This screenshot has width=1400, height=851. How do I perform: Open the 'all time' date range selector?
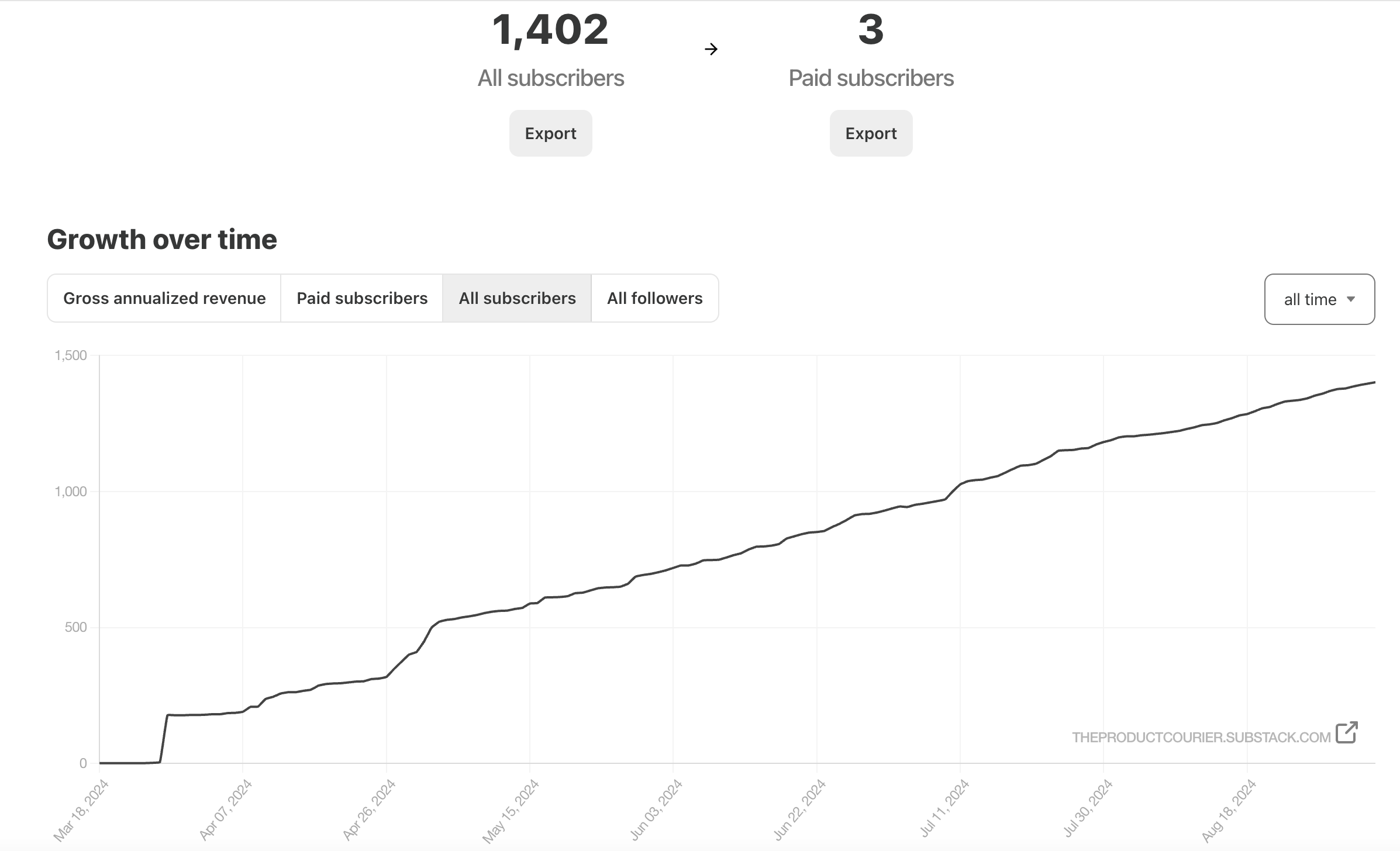[x=1319, y=299]
